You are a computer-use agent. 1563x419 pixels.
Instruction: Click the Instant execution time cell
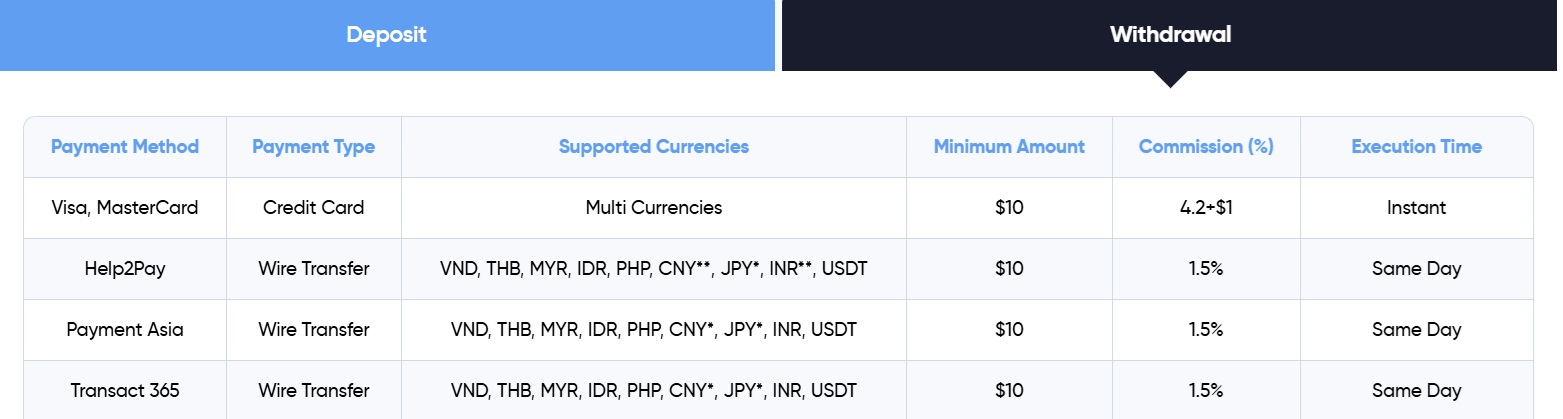(x=1416, y=208)
